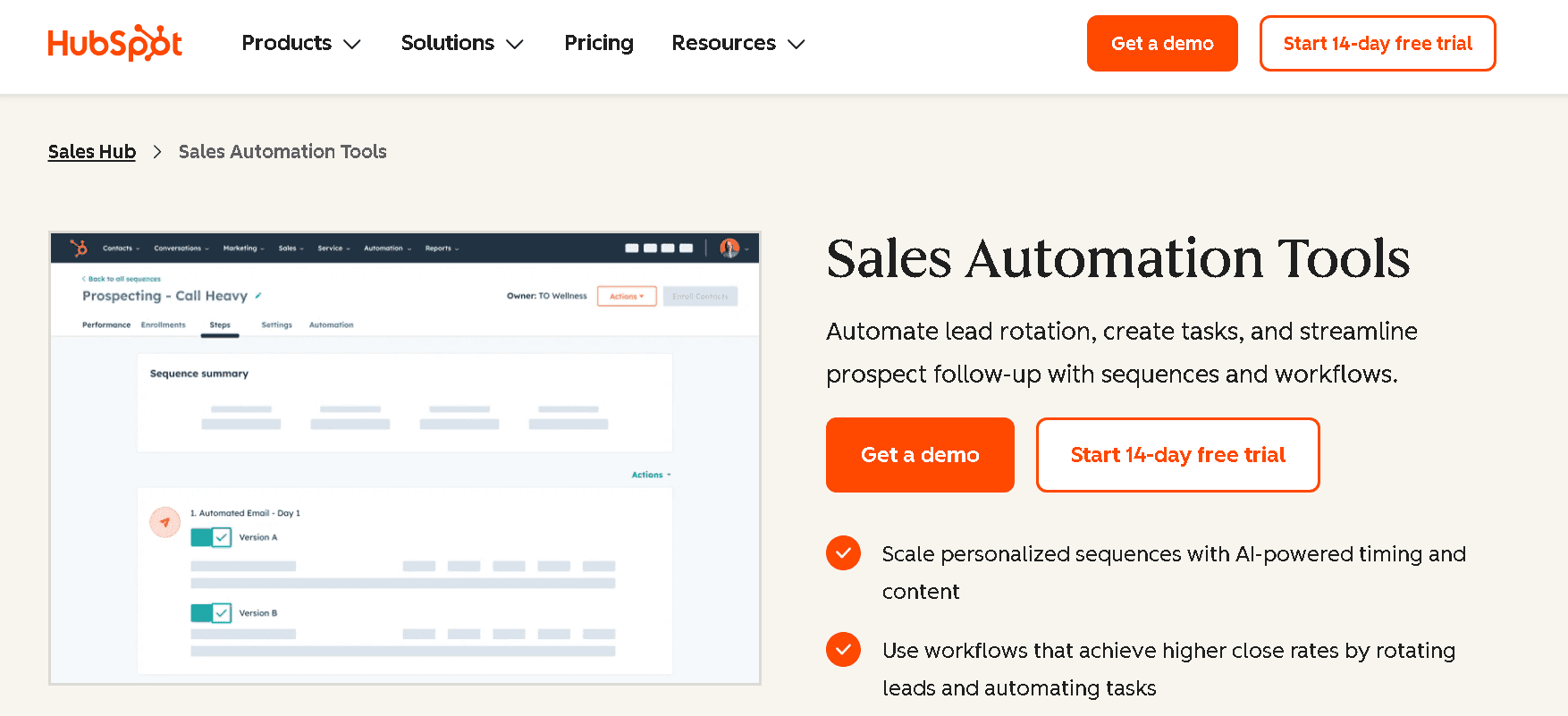Open Conversations menu in product screenshot
The height and width of the screenshot is (716, 1568).
coord(181,248)
